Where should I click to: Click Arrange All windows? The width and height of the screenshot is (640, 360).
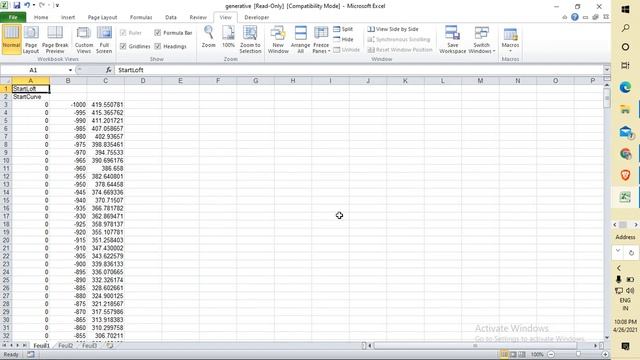click(300, 39)
